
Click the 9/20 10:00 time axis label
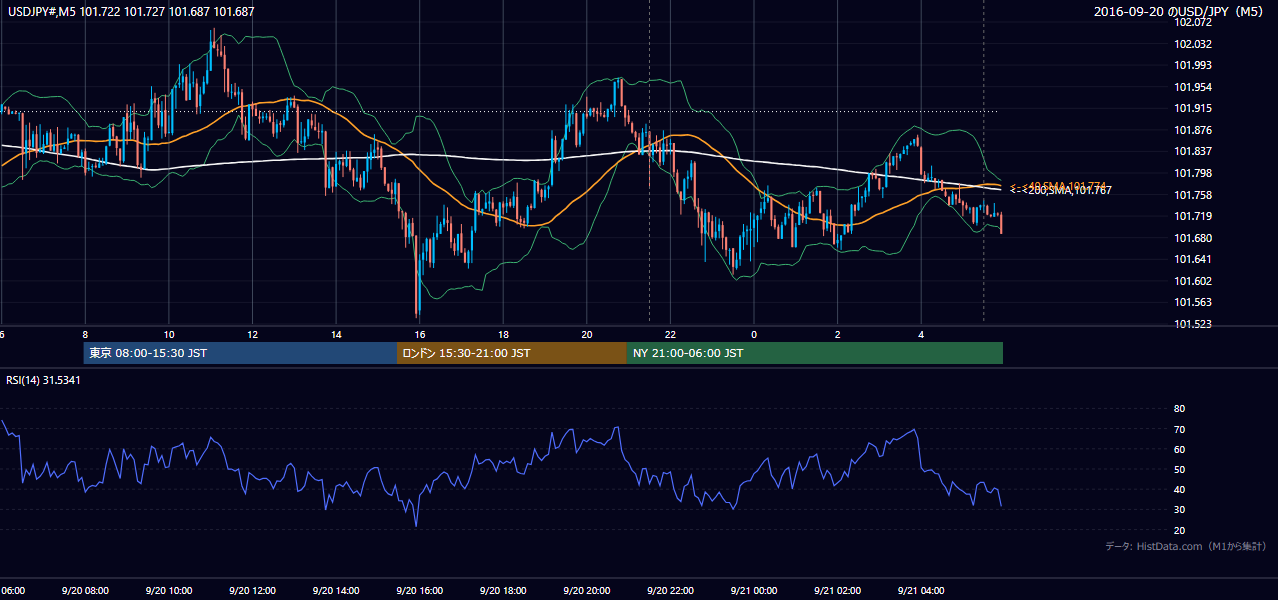[x=168, y=591]
